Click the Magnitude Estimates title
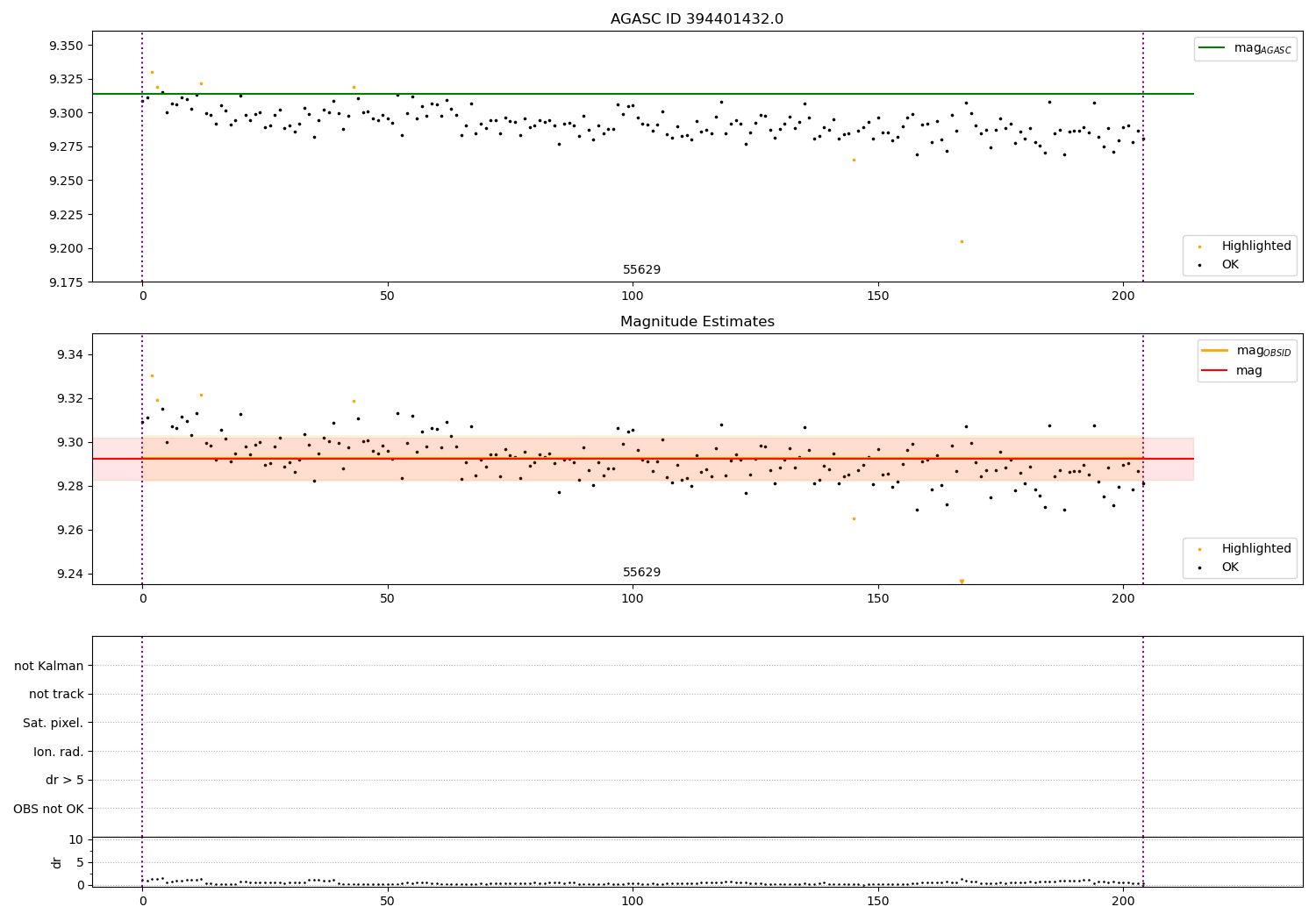Screen dimensions: 1316x921 click(x=697, y=322)
